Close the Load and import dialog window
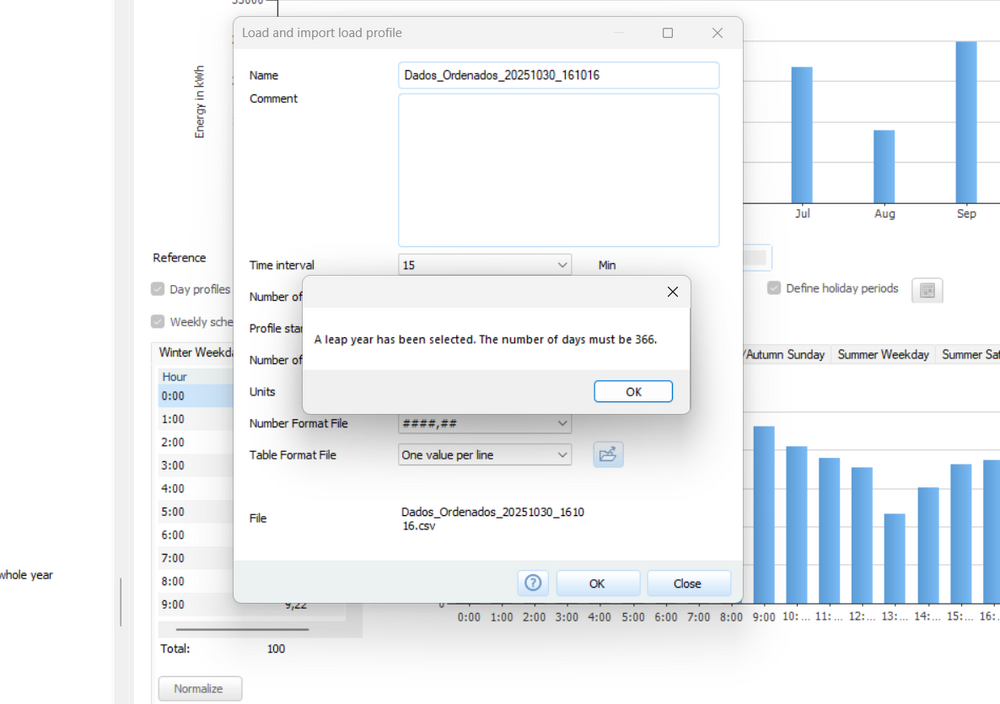Image resolution: width=1000 pixels, height=704 pixels. (717, 33)
